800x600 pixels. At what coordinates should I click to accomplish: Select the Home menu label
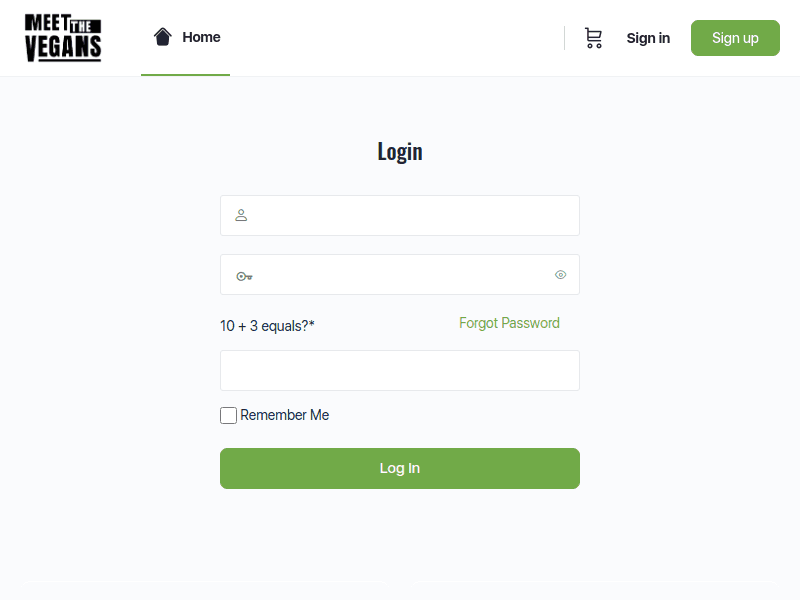[202, 37]
